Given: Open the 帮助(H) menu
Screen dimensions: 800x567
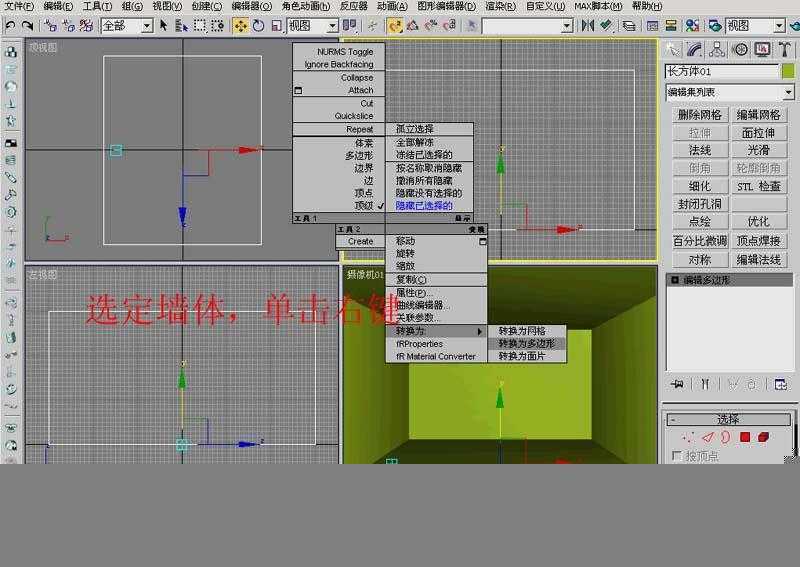Looking at the screenshot, I should point(646,6).
